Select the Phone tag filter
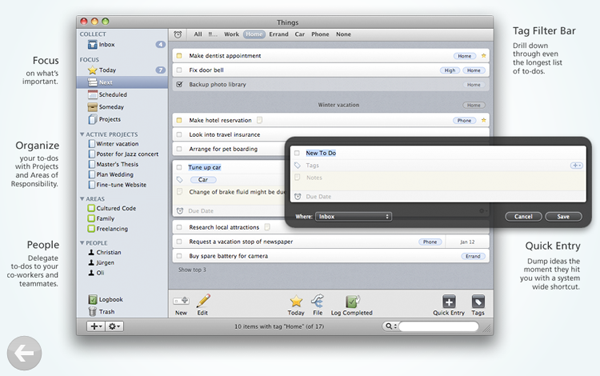 tap(320, 34)
